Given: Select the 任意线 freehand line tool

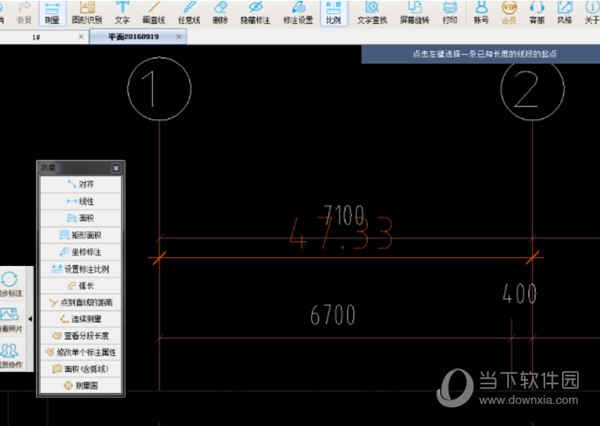Looking at the screenshot, I should click(x=189, y=13).
